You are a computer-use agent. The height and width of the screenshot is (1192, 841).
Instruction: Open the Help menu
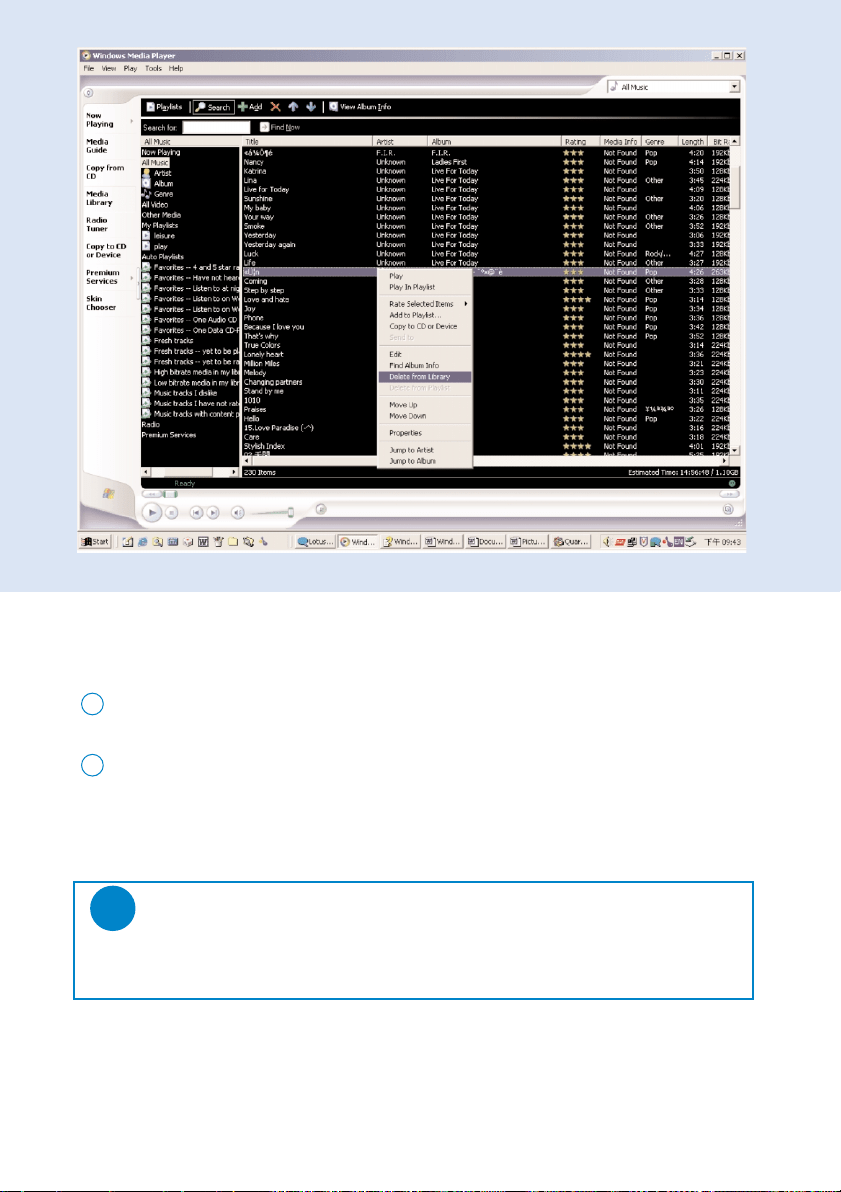176,68
